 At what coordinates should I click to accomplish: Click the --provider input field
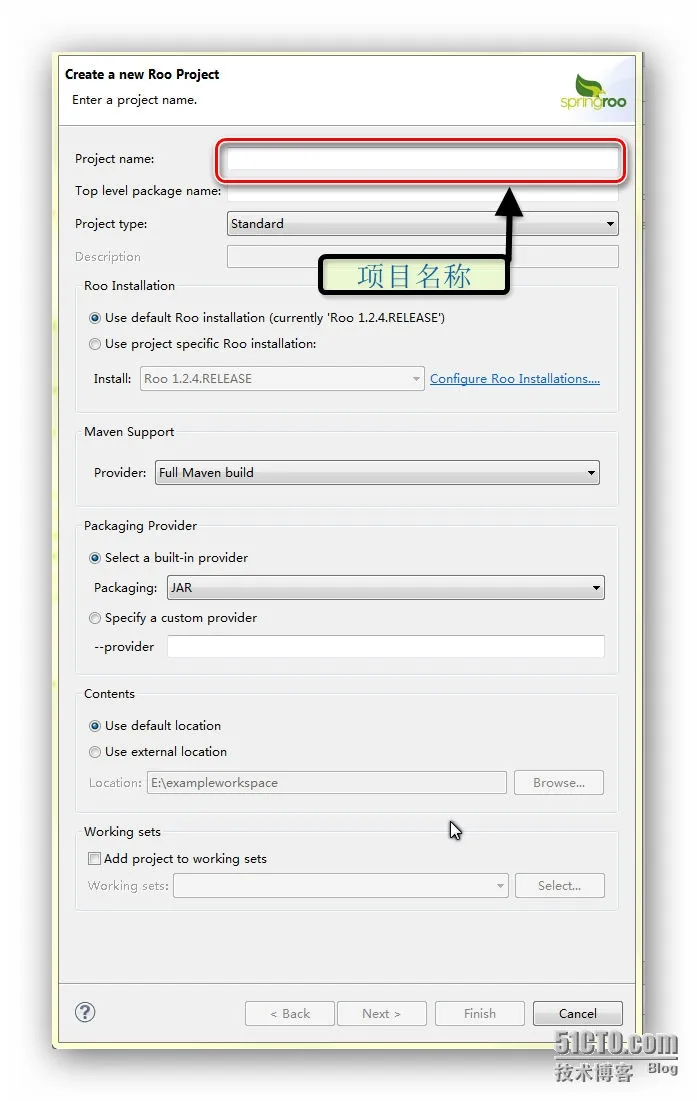pyautogui.click(x=385, y=647)
